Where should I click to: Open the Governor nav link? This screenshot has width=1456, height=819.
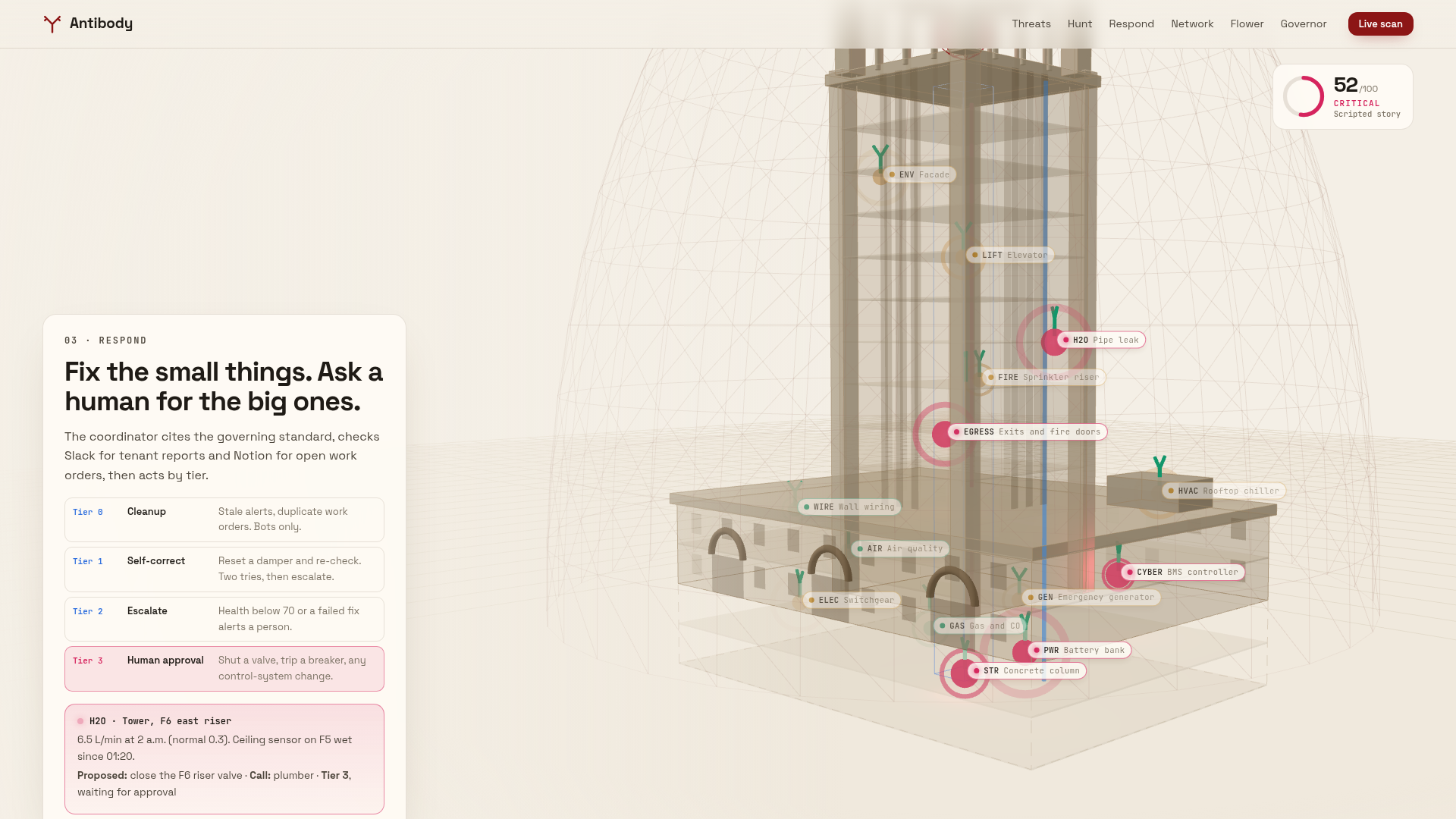tap(1303, 24)
